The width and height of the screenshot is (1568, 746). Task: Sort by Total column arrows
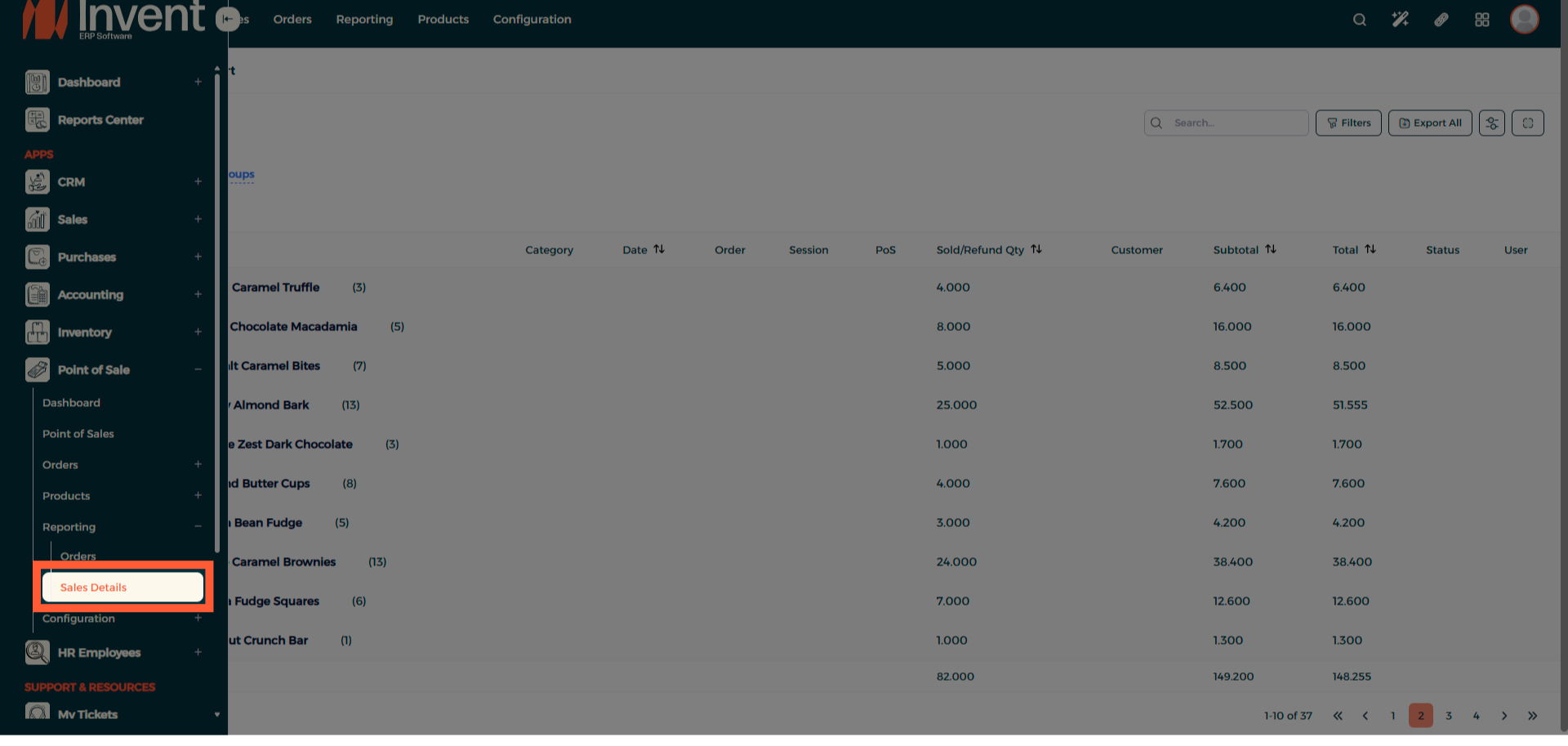point(1370,249)
